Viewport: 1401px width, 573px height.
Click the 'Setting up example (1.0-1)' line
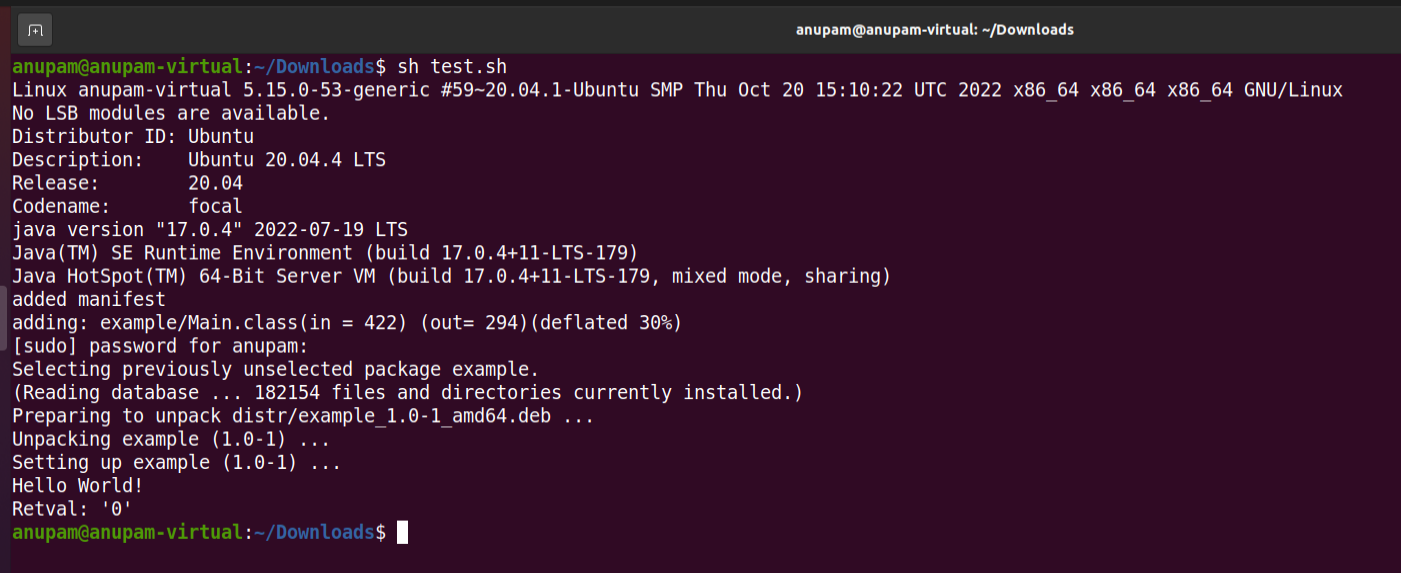(176, 463)
